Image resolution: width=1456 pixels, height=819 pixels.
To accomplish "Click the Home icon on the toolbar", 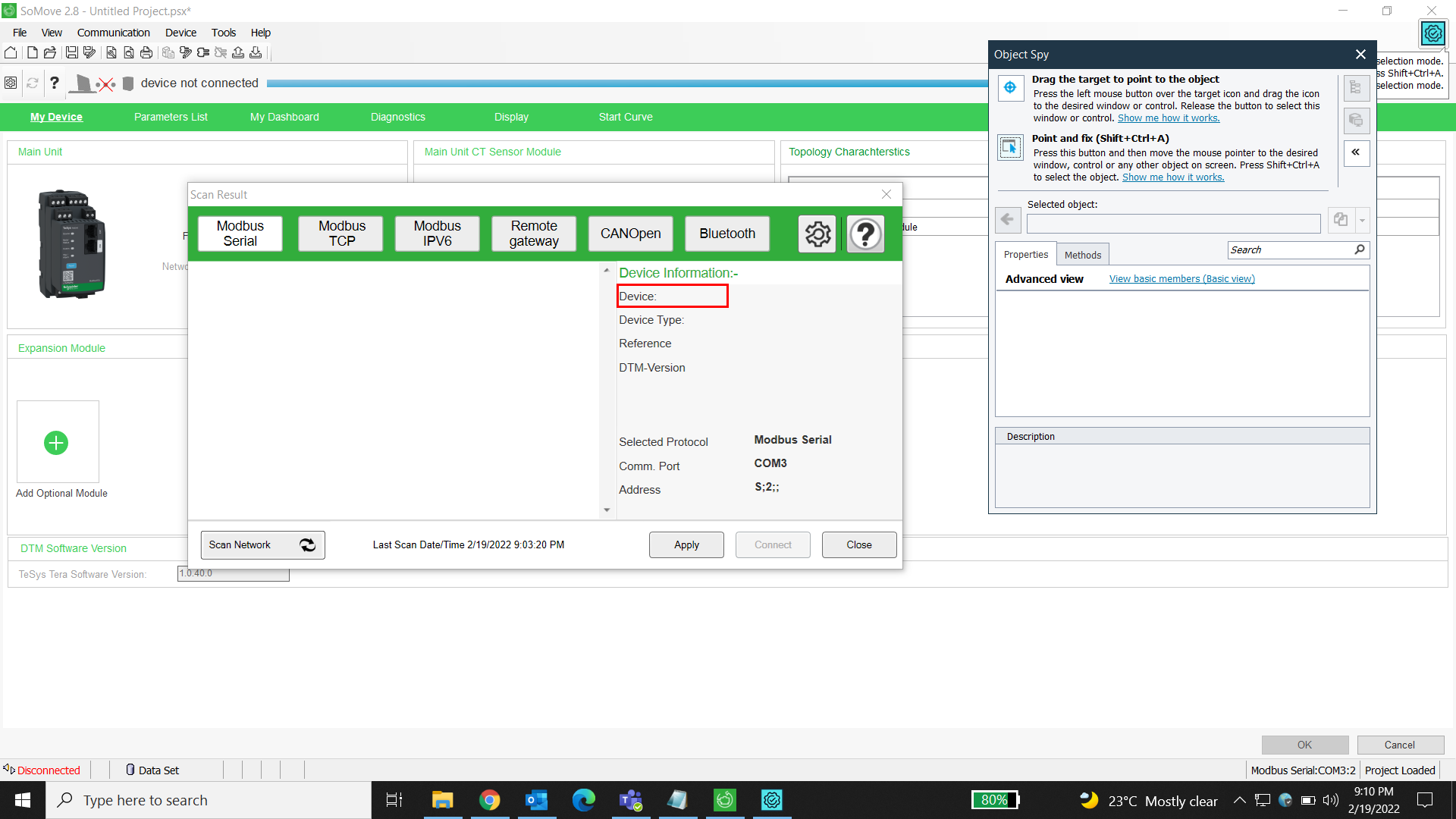I will [11, 52].
